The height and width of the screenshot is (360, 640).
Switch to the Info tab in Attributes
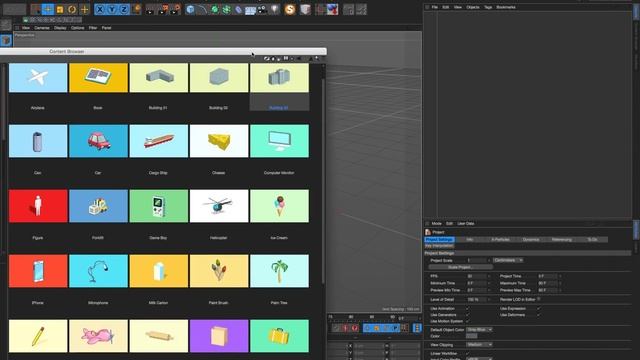470,240
